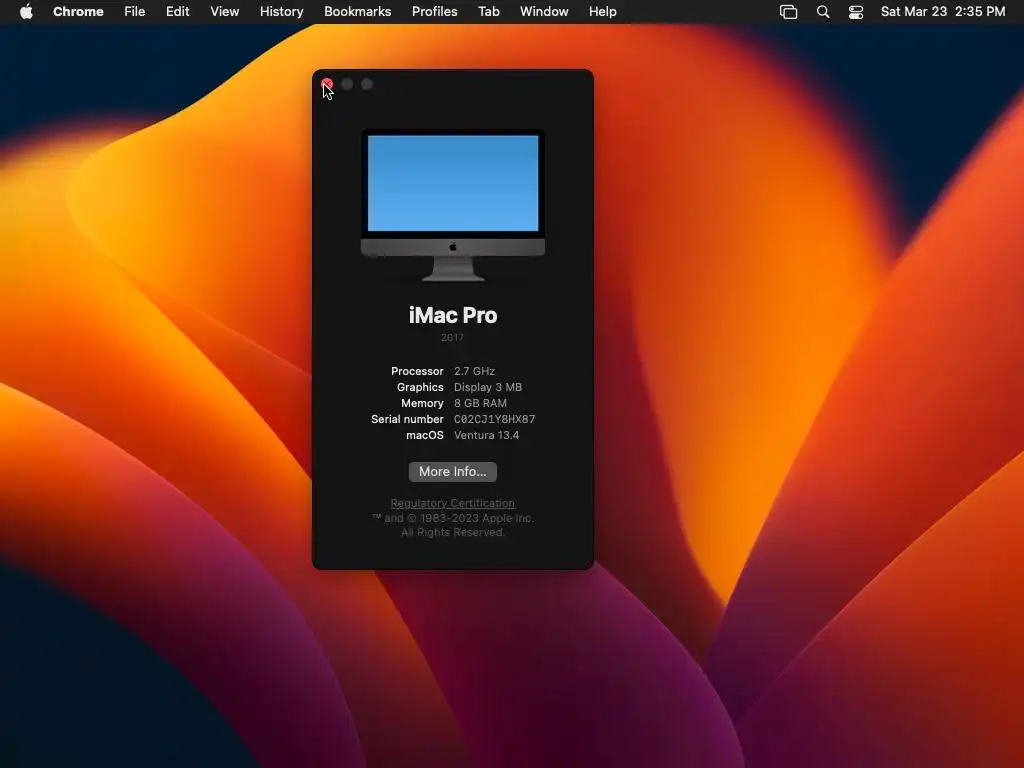Click the More Info... button

[x=453, y=472]
